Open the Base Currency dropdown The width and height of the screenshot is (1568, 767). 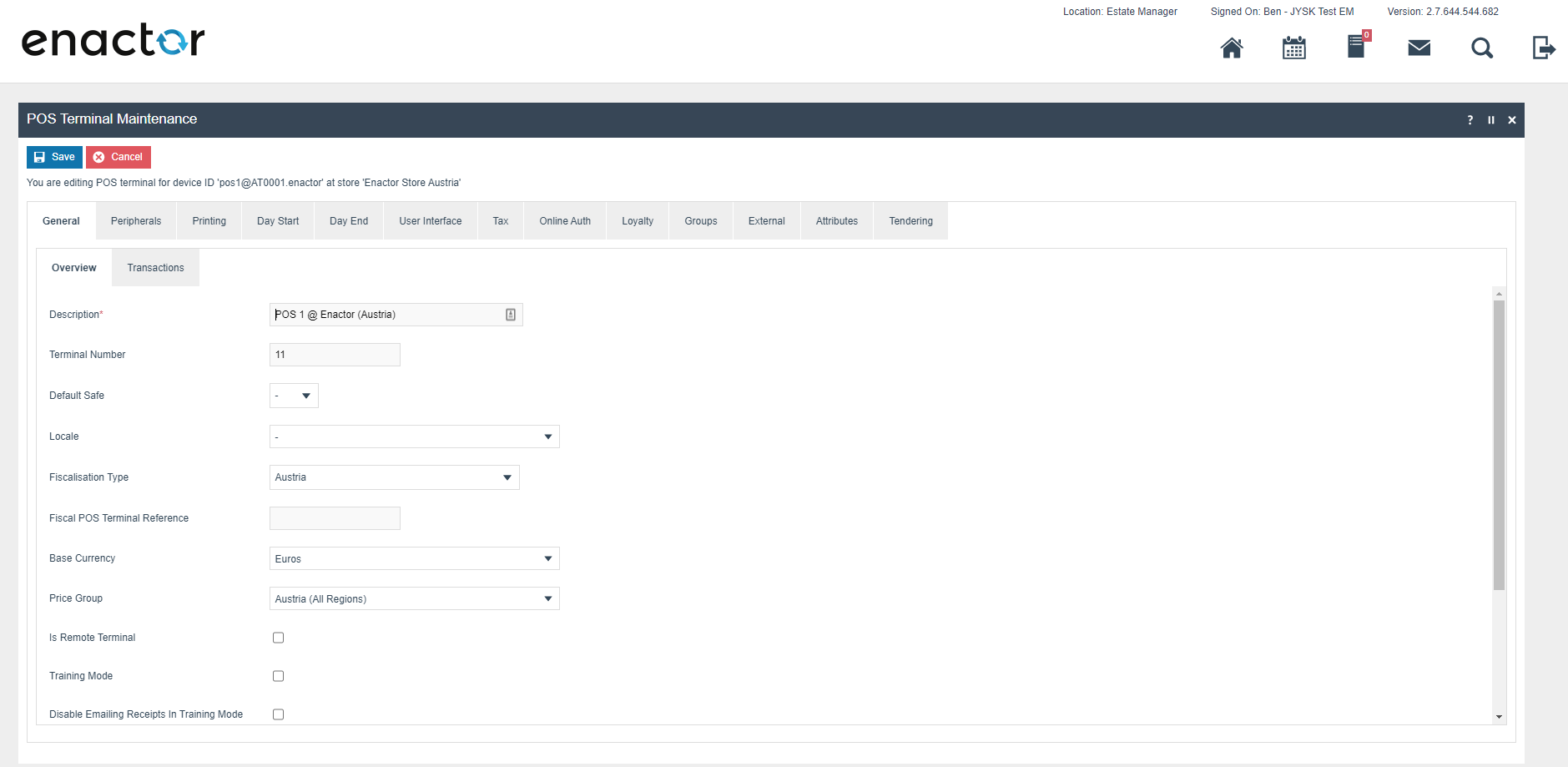[x=414, y=558]
